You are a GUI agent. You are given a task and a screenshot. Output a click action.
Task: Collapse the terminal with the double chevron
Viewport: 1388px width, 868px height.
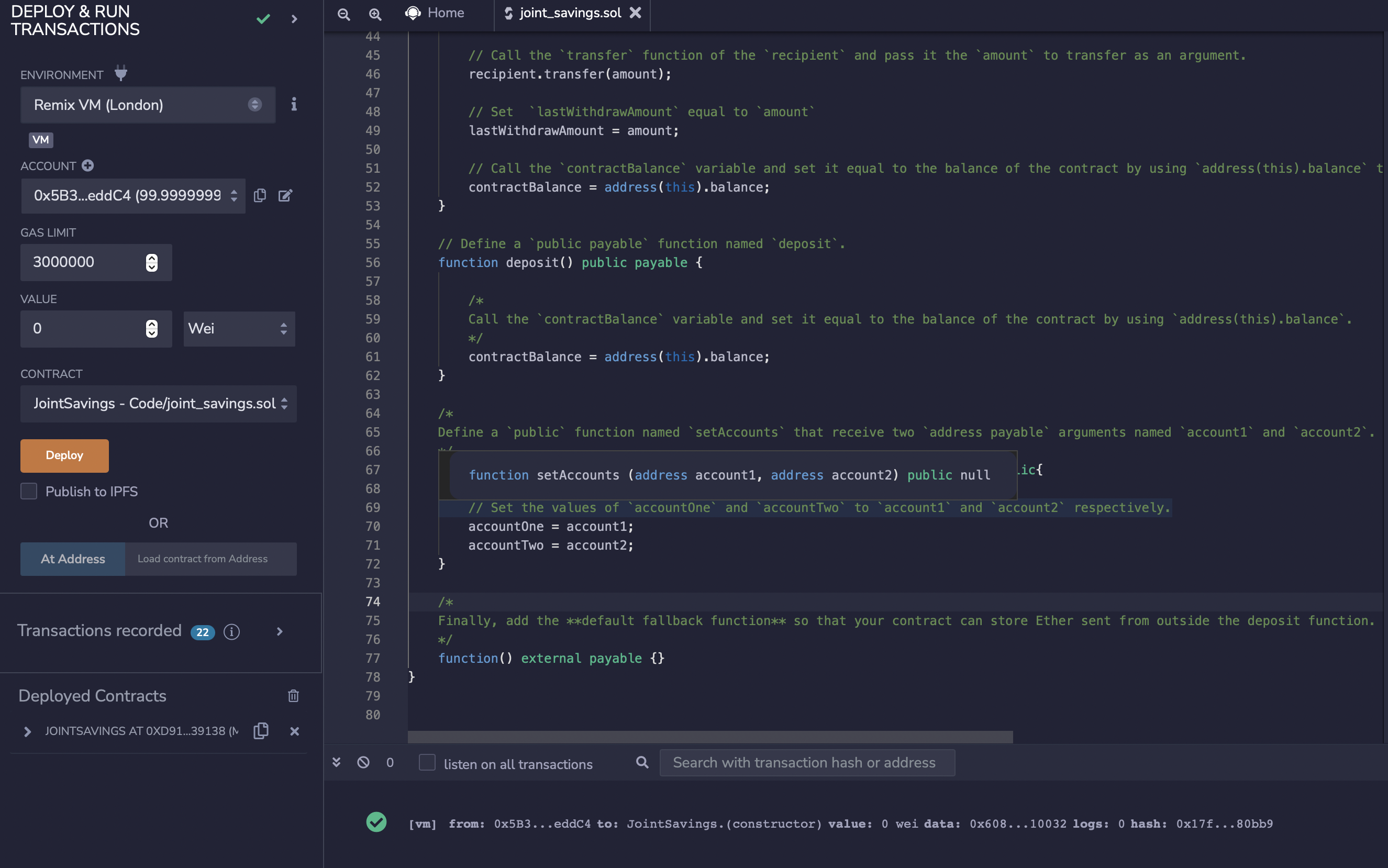336,762
